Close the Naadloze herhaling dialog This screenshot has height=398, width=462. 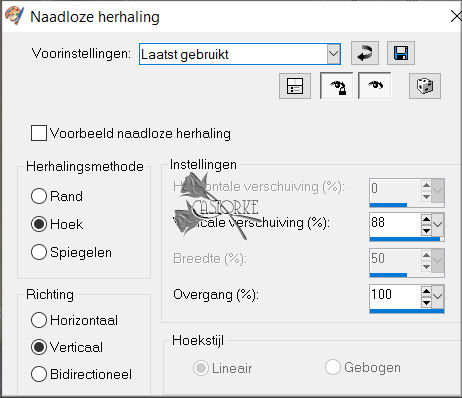click(456, 16)
